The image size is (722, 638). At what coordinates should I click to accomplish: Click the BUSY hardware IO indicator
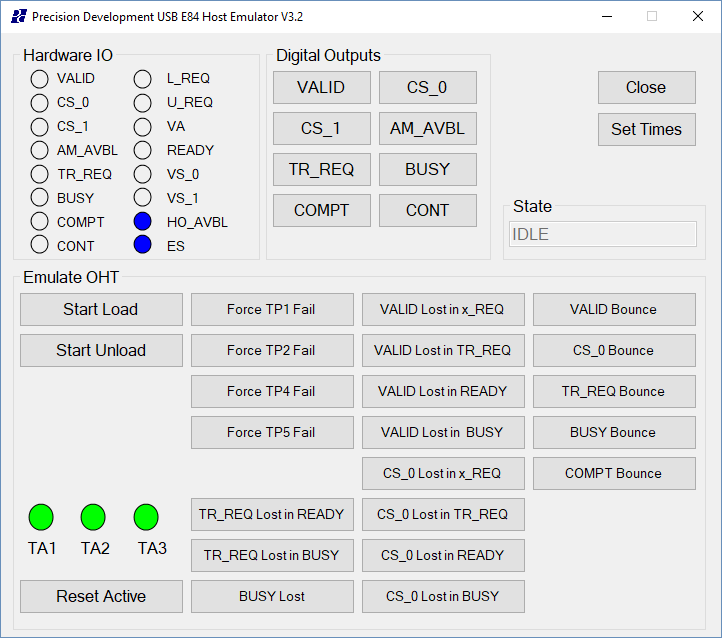(40, 197)
